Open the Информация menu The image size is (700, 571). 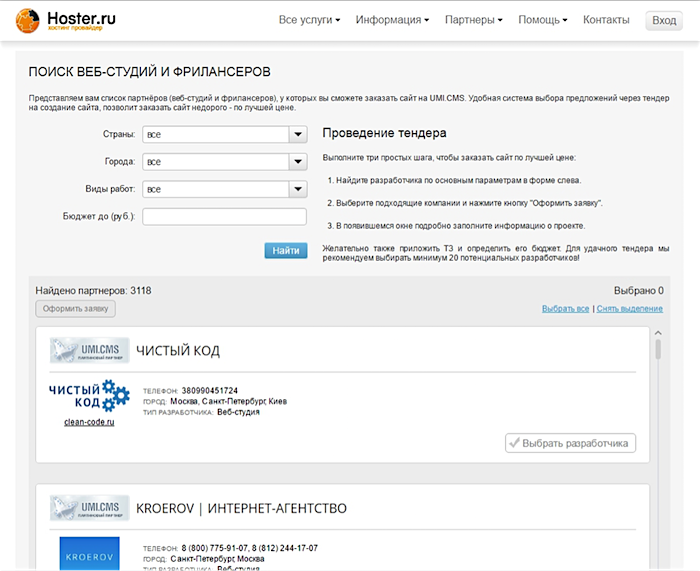click(392, 20)
